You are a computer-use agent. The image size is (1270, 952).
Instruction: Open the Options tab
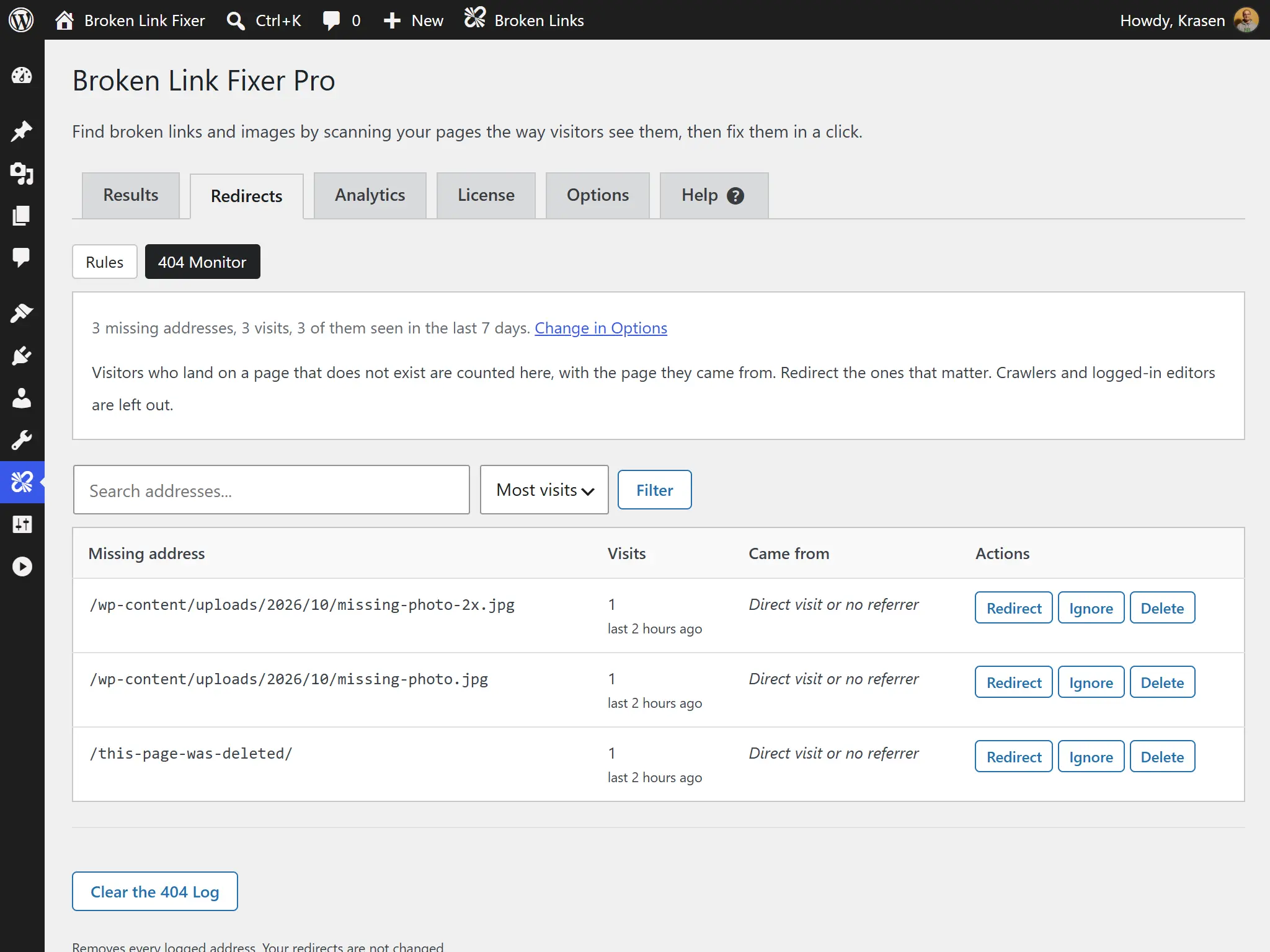598,195
